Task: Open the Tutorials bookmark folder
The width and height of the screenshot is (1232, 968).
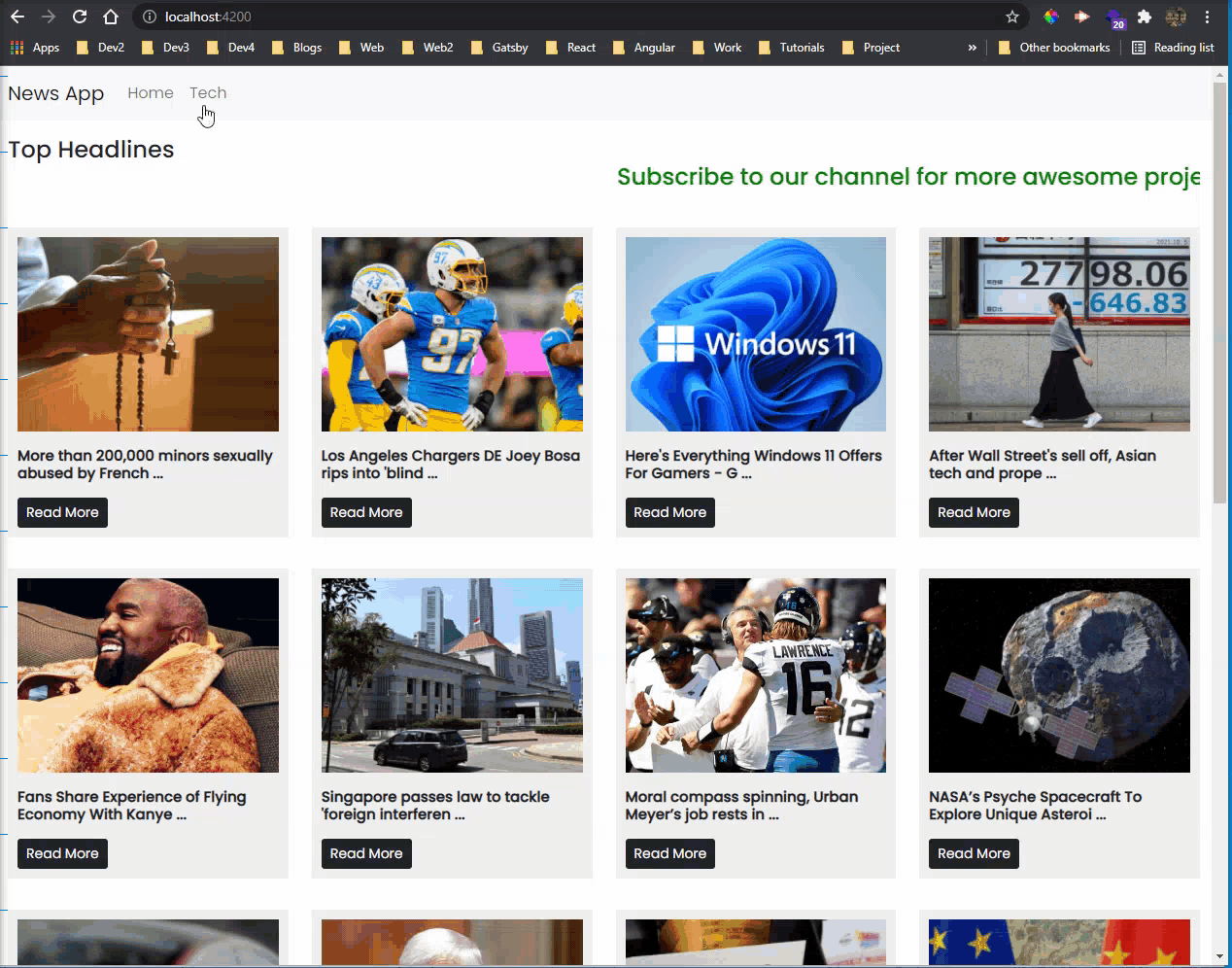Action: (x=792, y=47)
